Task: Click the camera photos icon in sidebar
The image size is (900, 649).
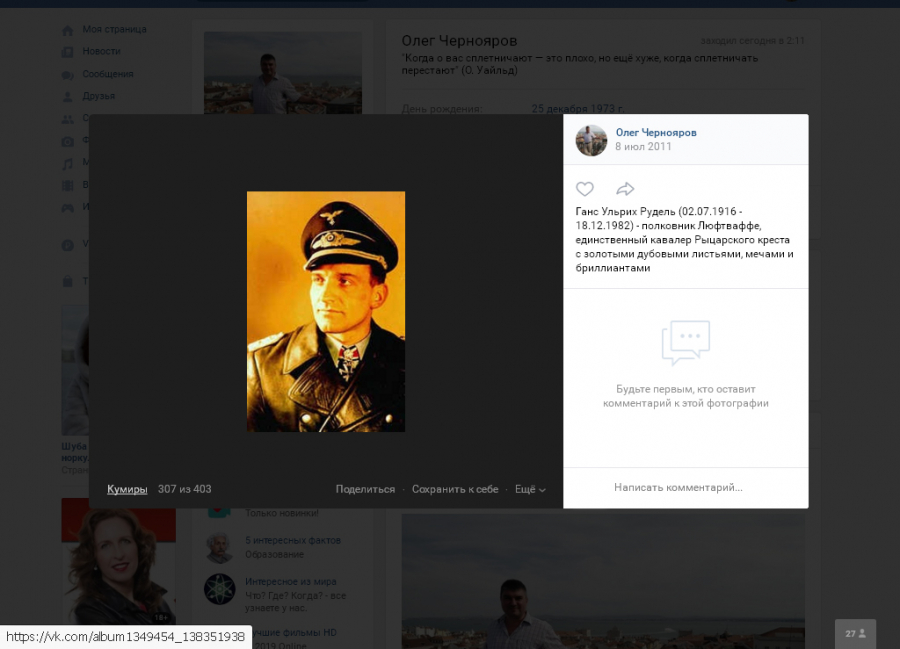Action: [68, 141]
